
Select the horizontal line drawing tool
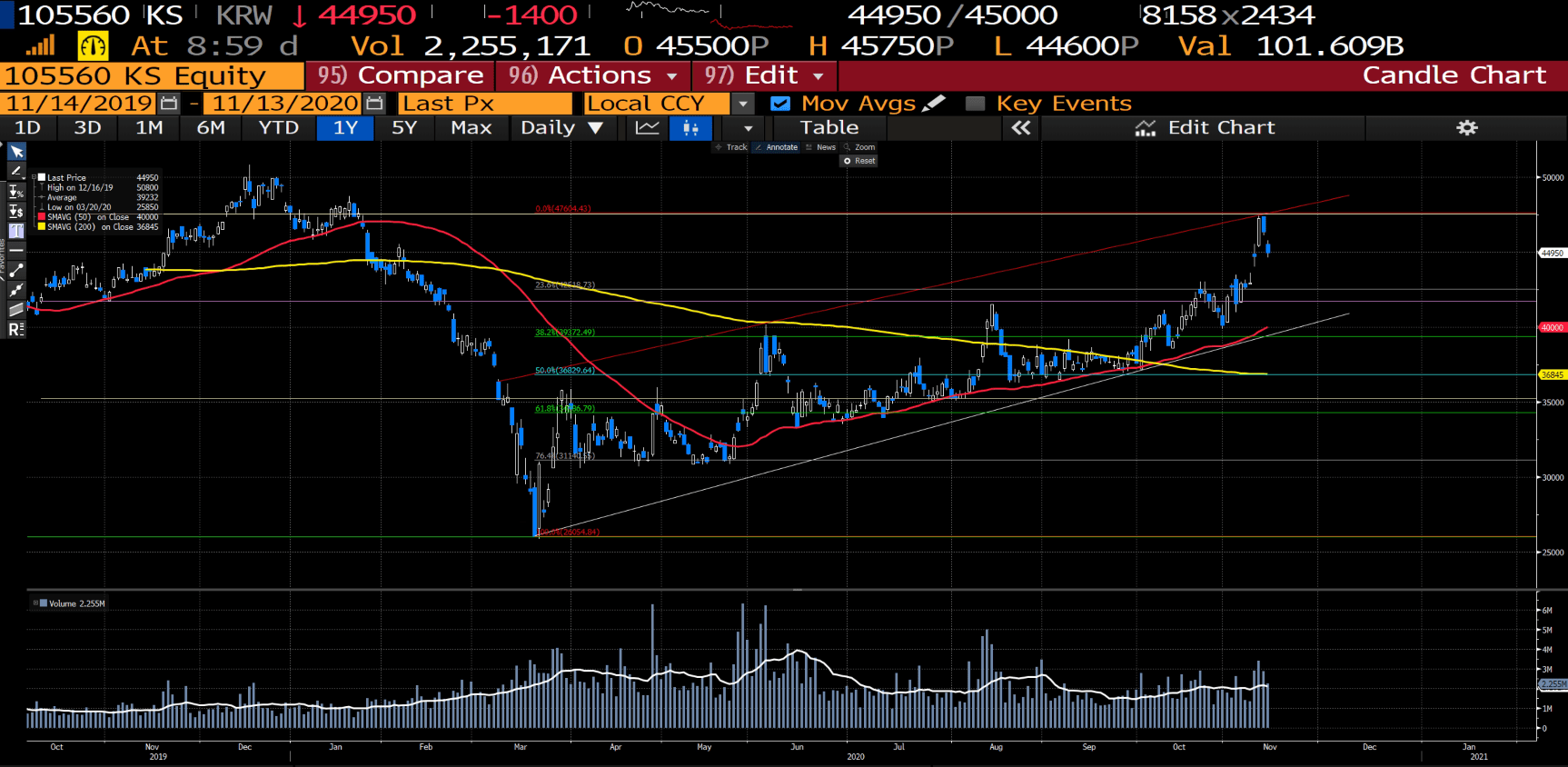16,250
